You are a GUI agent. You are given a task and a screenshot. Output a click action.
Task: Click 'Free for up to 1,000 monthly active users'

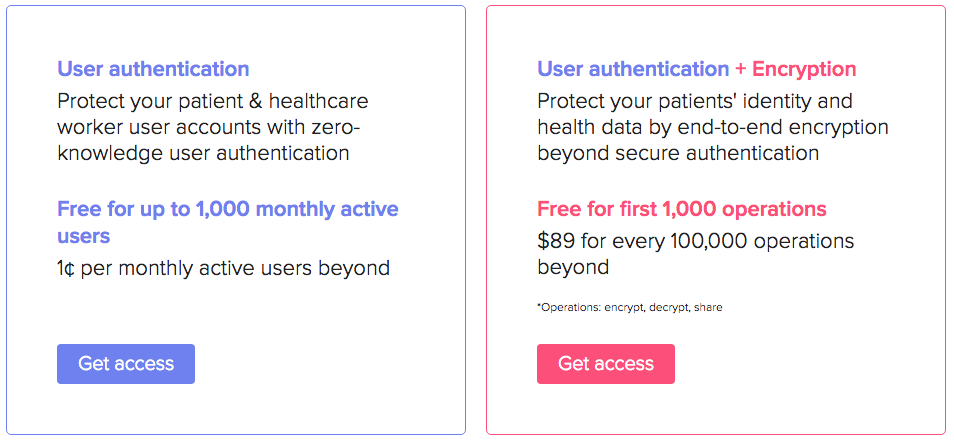[228, 222]
